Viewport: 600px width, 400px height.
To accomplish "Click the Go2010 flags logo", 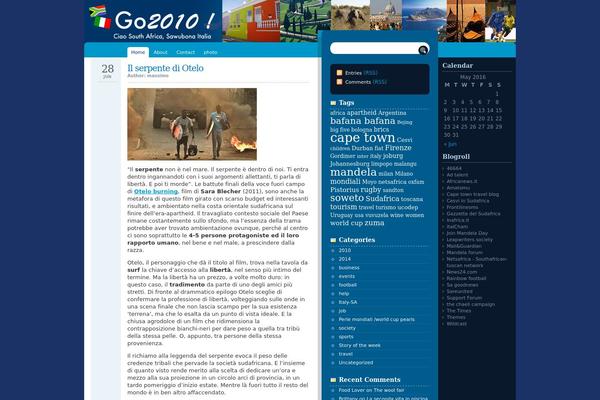I will 100,17.
